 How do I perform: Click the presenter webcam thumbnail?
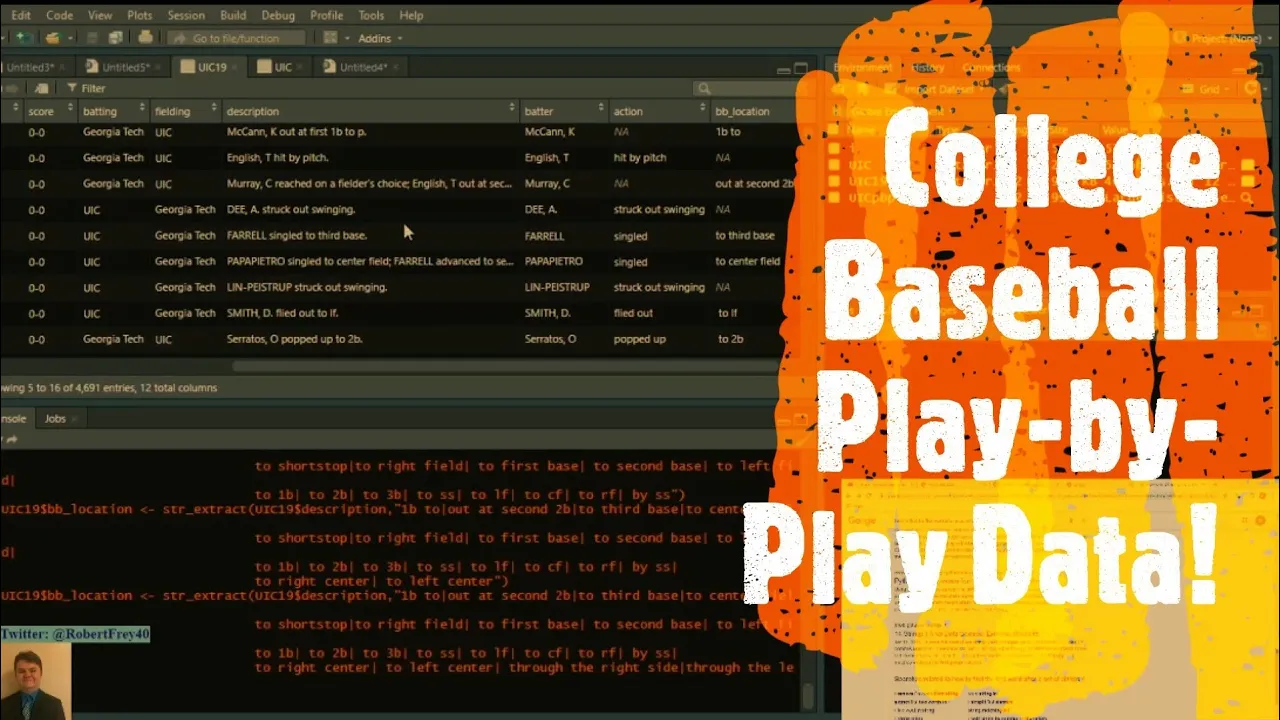tap(36, 681)
